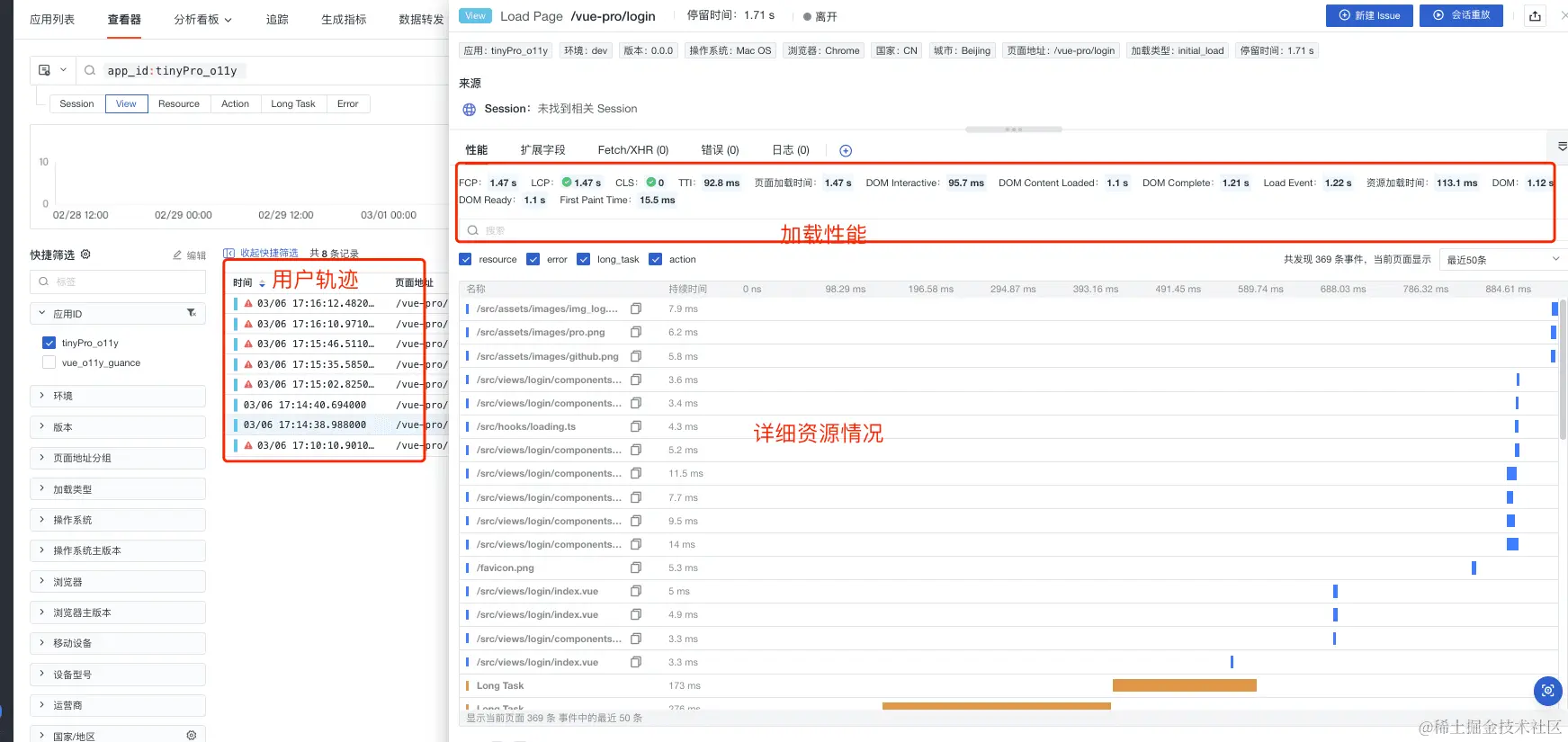
Task: Open the 最近50条 dropdown
Action: click(x=1502, y=259)
